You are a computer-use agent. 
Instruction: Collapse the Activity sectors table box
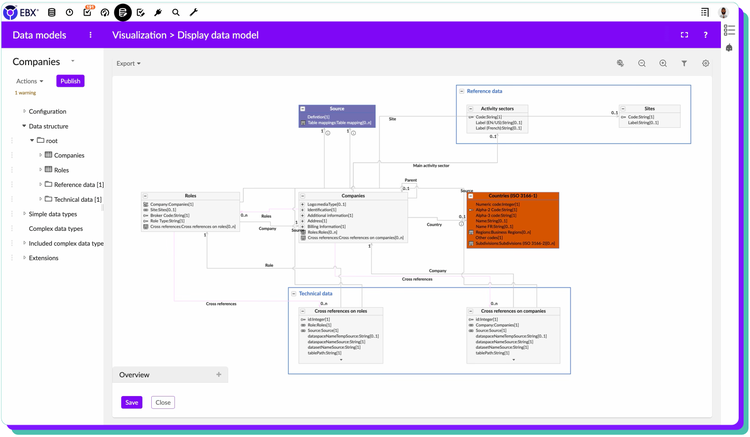(x=471, y=109)
